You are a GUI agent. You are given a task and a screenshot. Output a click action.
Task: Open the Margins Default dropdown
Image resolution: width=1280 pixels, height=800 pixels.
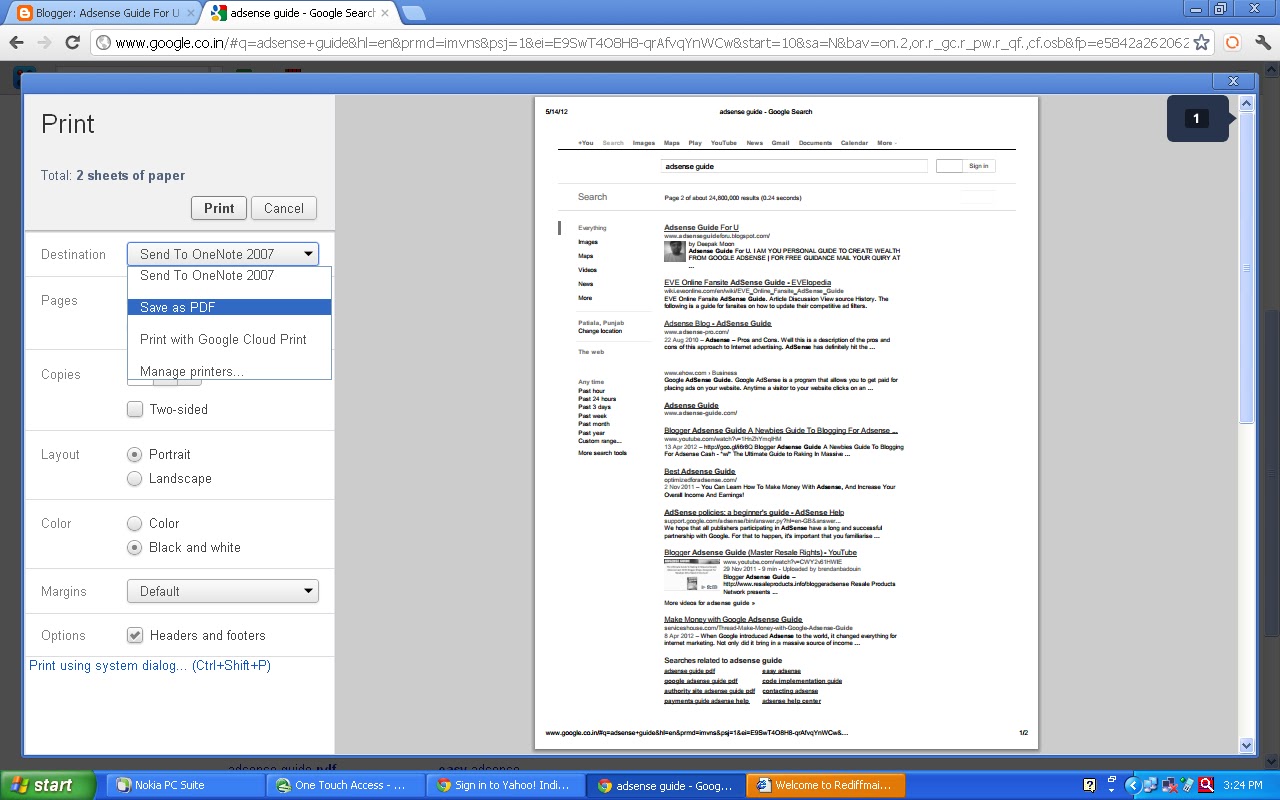coord(223,591)
